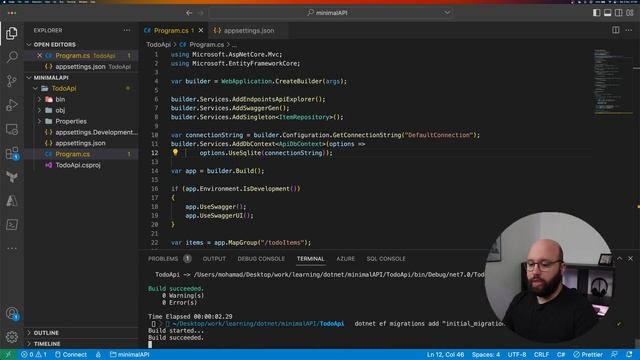
Task: Open the Azure view icon
Action: [x=12, y=200]
